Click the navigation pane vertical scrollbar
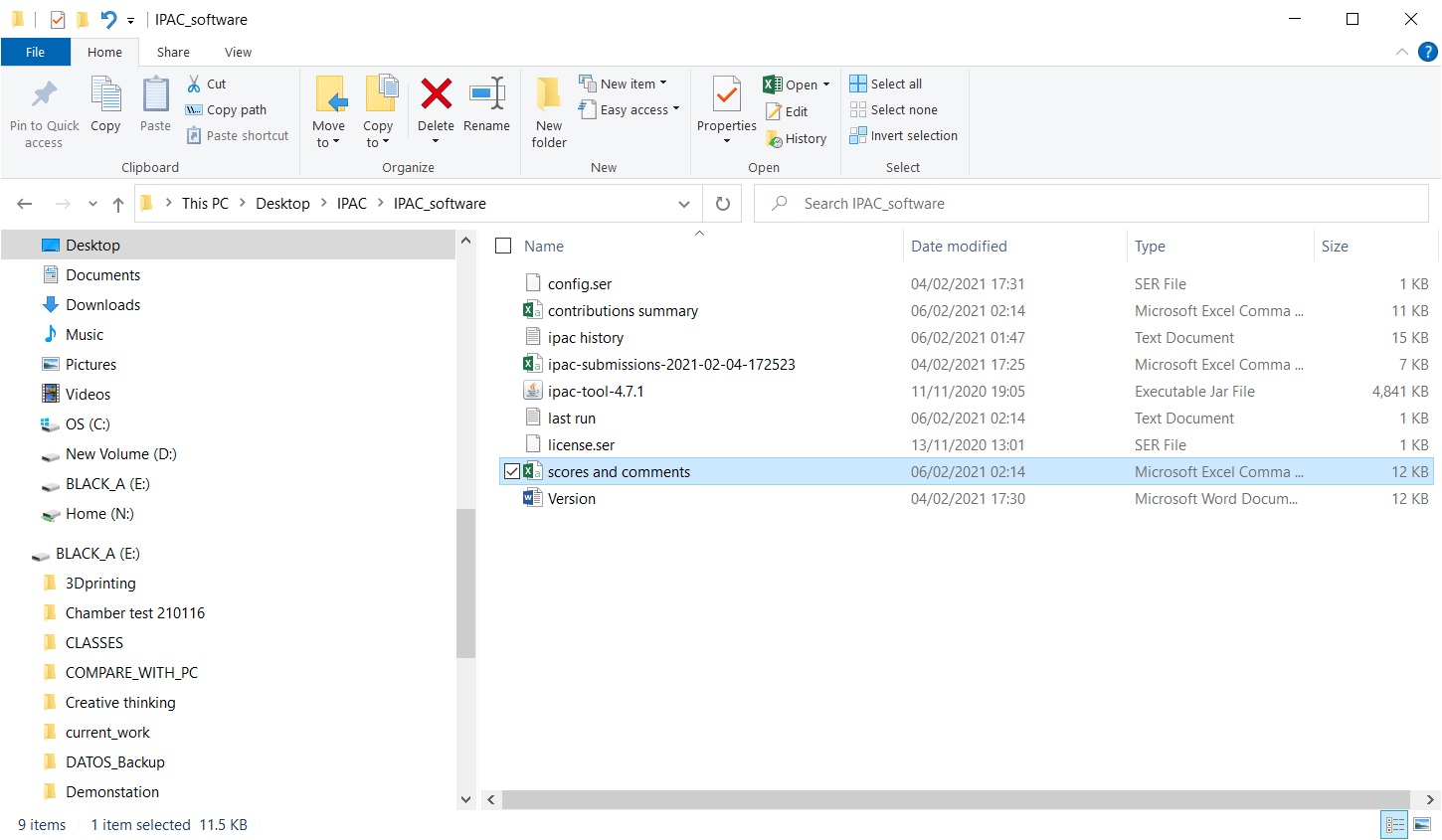The height and width of the screenshot is (840, 1442). (465, 583)
